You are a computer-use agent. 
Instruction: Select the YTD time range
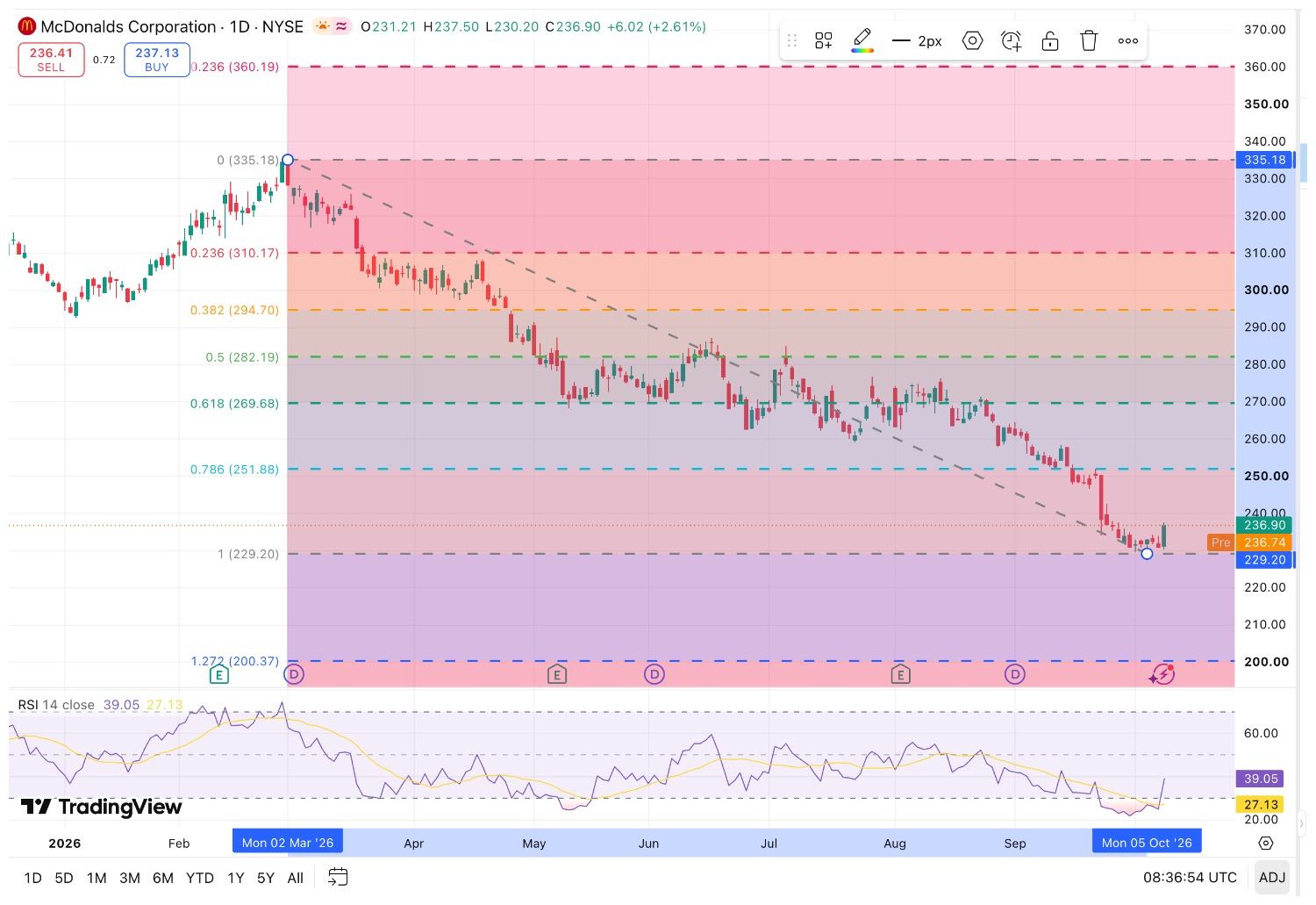coord(200,878)
